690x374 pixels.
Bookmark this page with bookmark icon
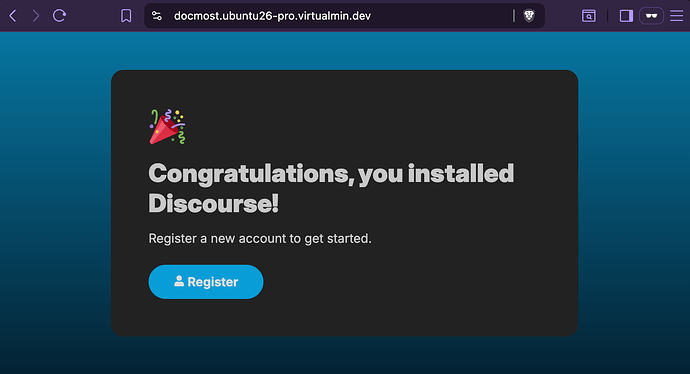pos(126,16)
